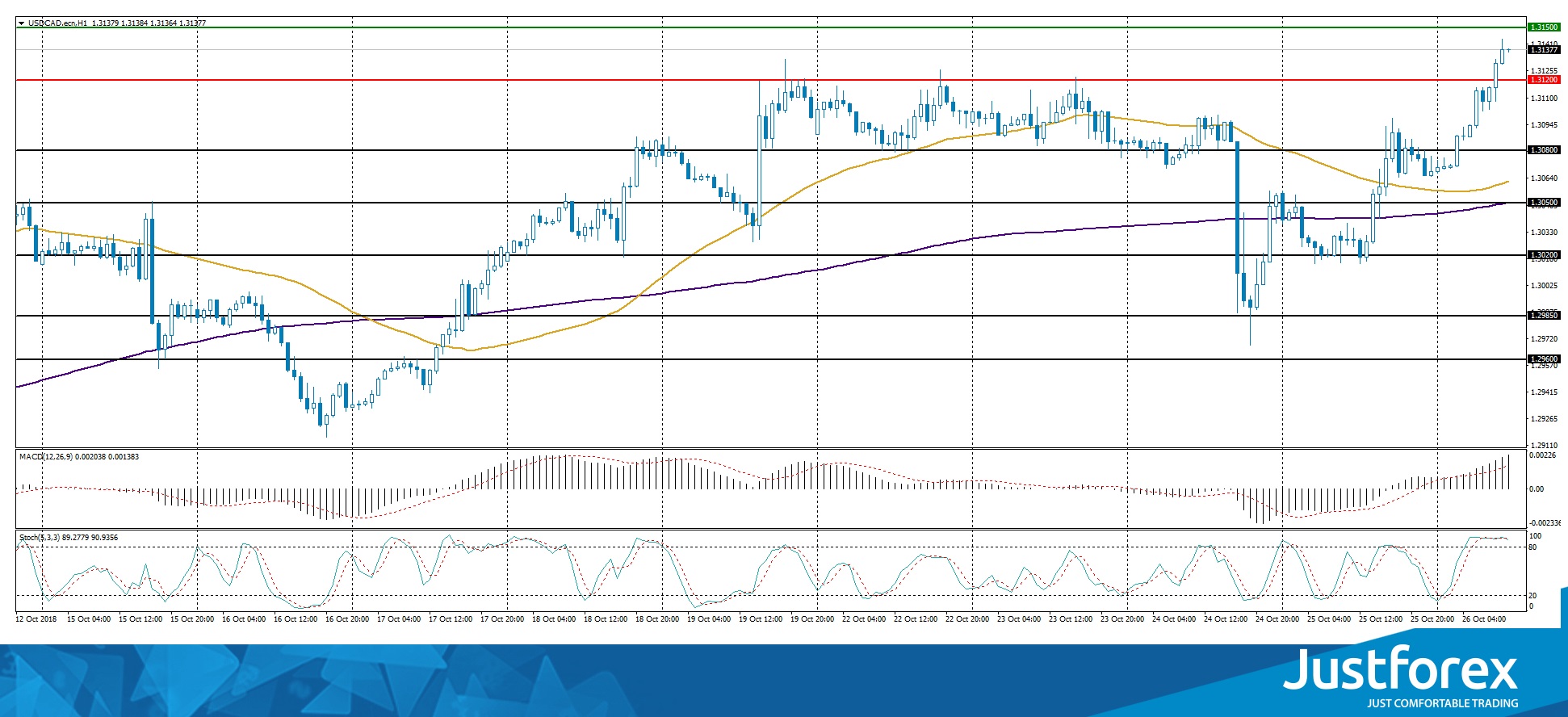Select the 1.29600 horizontal level label
The width and height of the screenshot is (1568, 717).
click(1544, 359)
